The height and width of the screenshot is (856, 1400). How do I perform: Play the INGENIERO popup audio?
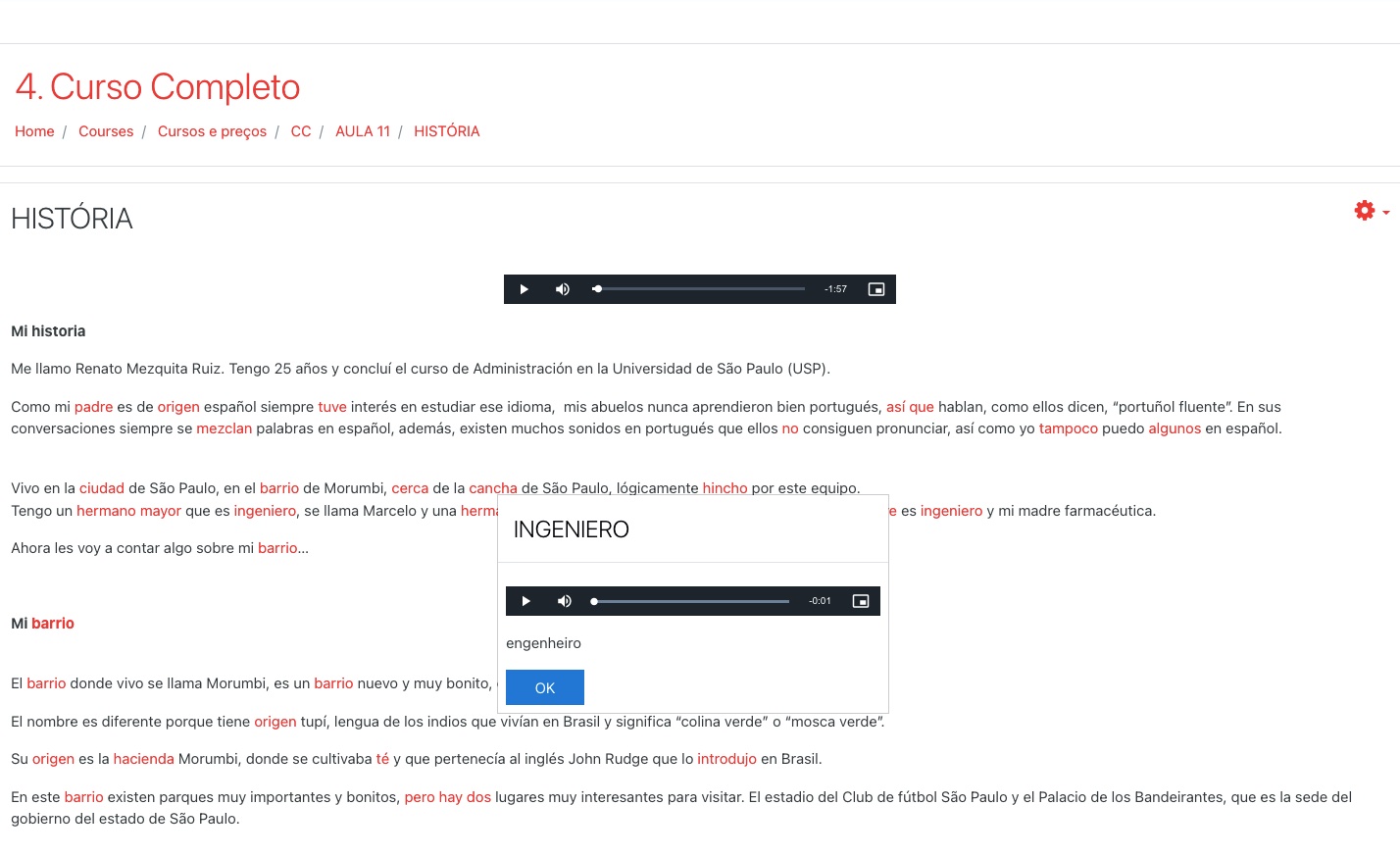coord(526,601)
